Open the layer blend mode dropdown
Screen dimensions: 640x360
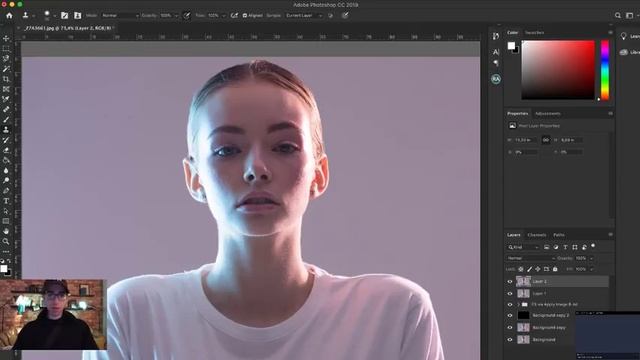coord(531,258)
